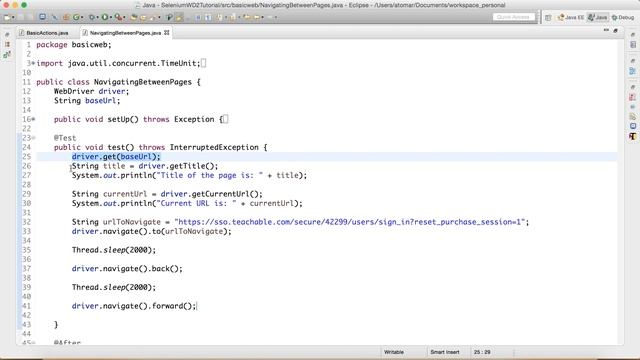The image size is (640, 360).
Task: Click the blue Open Console toolbar icon
Action: [42, 17]
